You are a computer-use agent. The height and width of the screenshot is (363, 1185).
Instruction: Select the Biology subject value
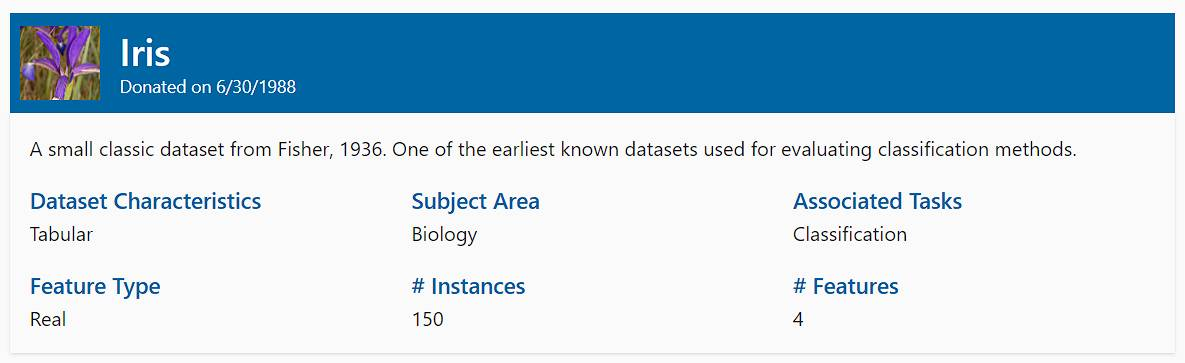[x=444, y=235]
